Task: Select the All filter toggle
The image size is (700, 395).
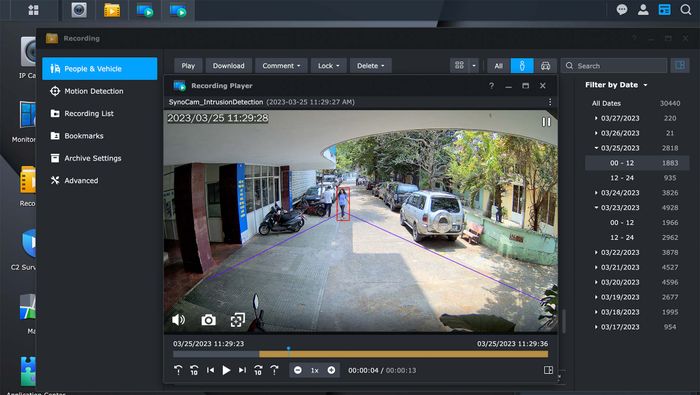Action: point(499,66)
